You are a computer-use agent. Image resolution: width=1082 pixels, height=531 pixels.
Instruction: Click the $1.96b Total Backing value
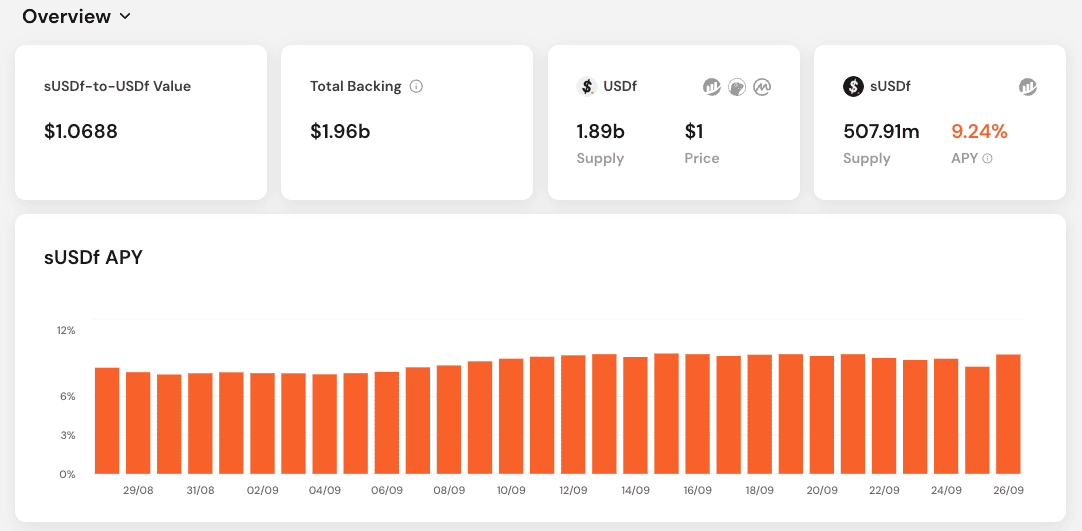pos(340,131)
